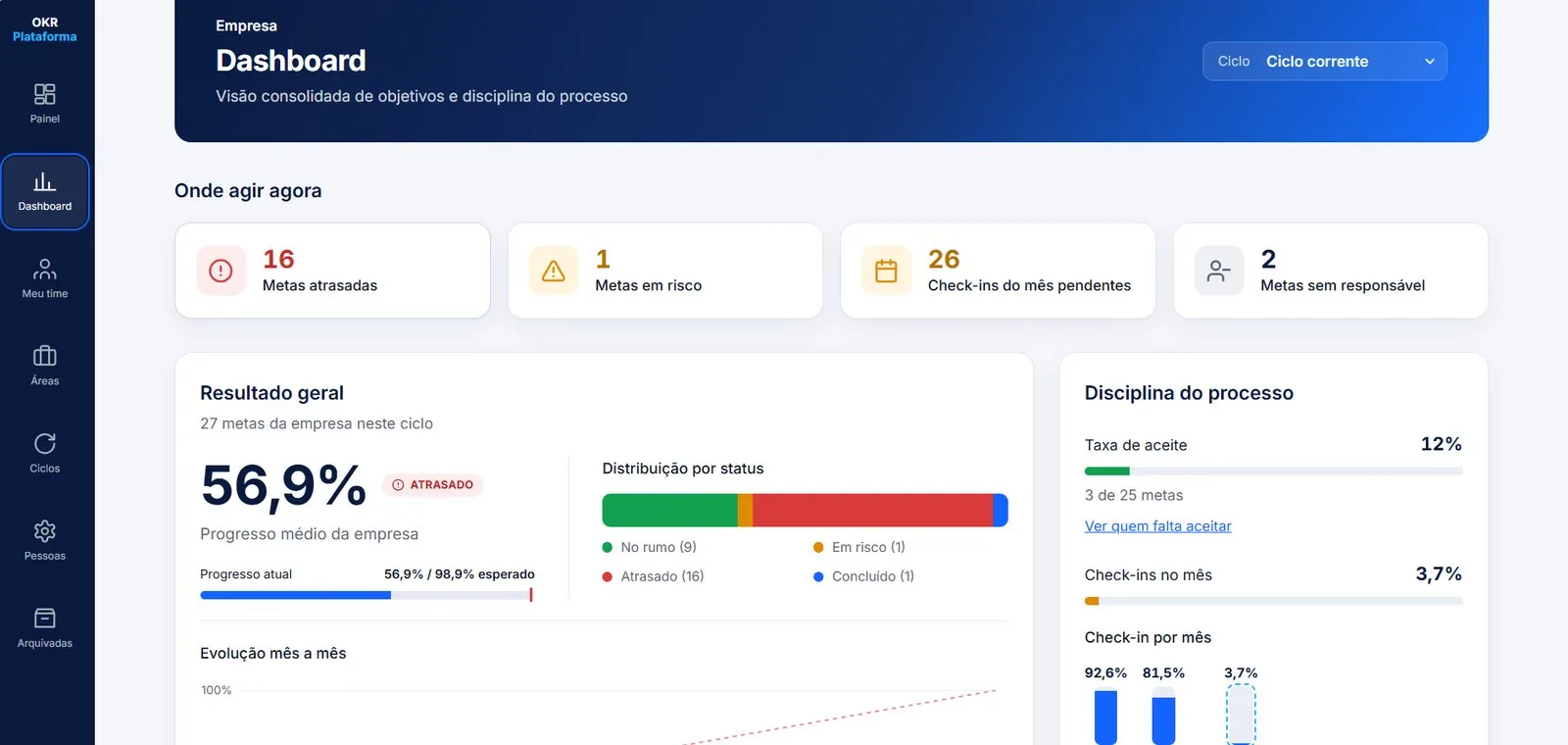The height and width of the screenshot is (745, 1568).
Task: Open the 16 Metas atrasadas card
Action: point(332,271)
